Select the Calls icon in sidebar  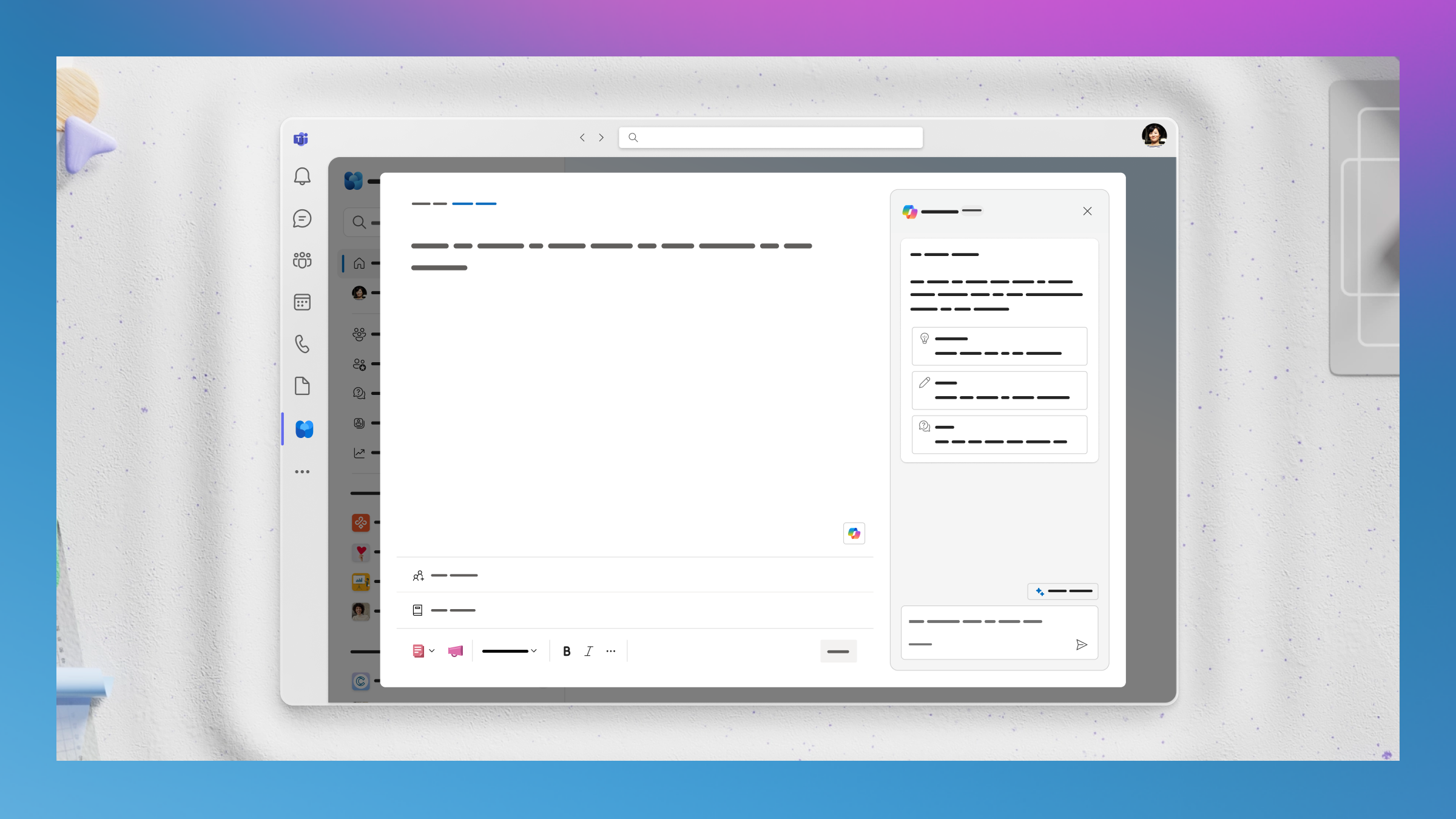pyautogui.click(x=301, y=344)
